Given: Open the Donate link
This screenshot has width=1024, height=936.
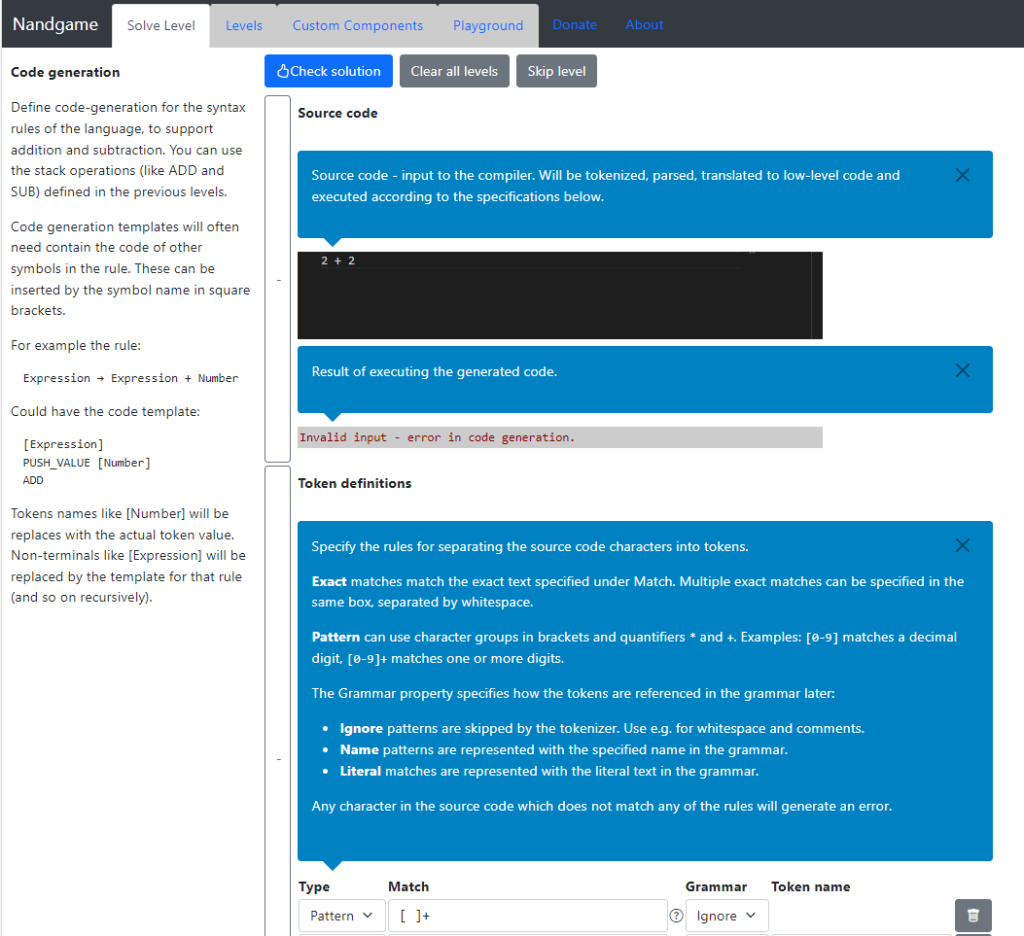Looking at the screenshot, I should click(x=574, y=25).
